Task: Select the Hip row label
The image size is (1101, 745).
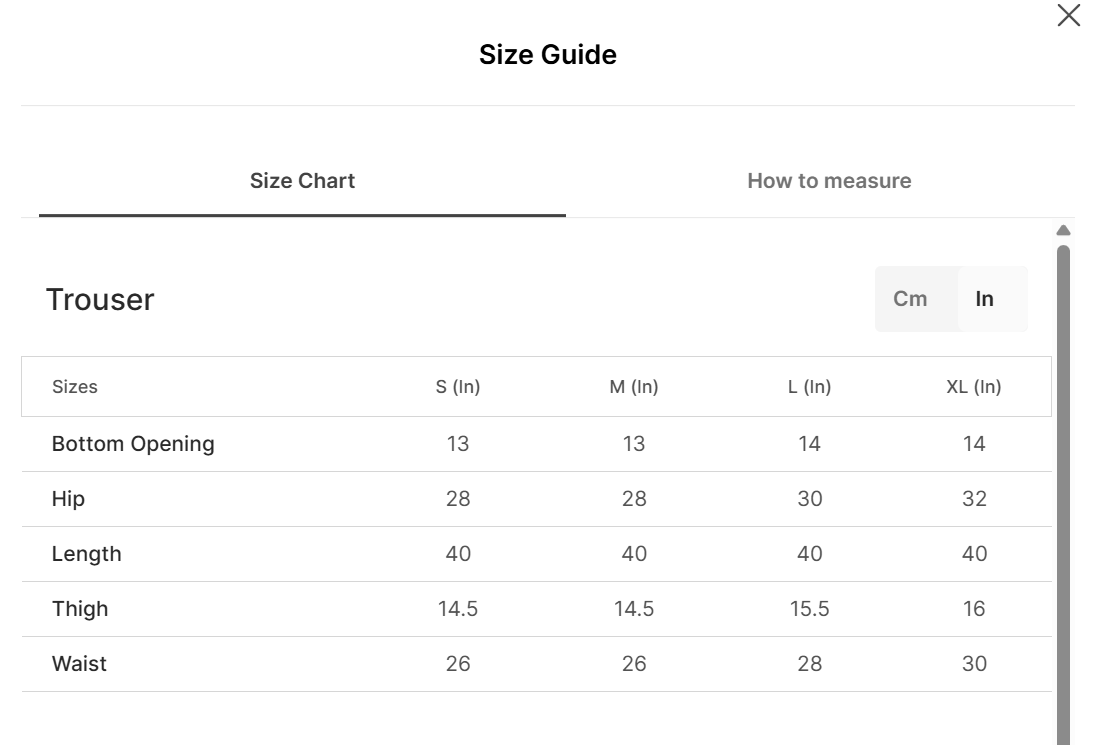Action: tap(68, 499)
